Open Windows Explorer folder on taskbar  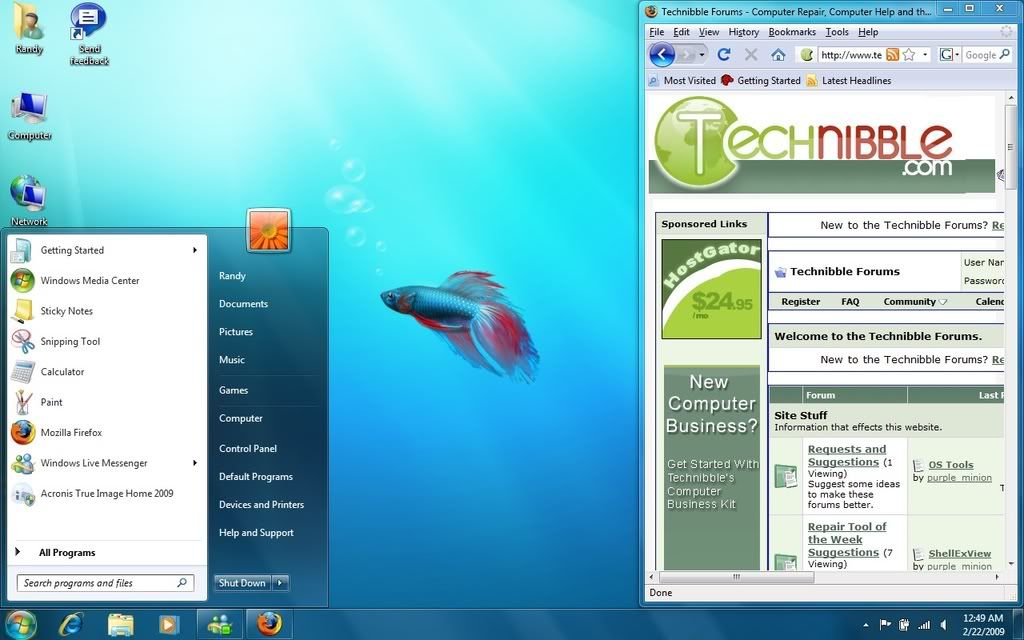tap(120, 625)
